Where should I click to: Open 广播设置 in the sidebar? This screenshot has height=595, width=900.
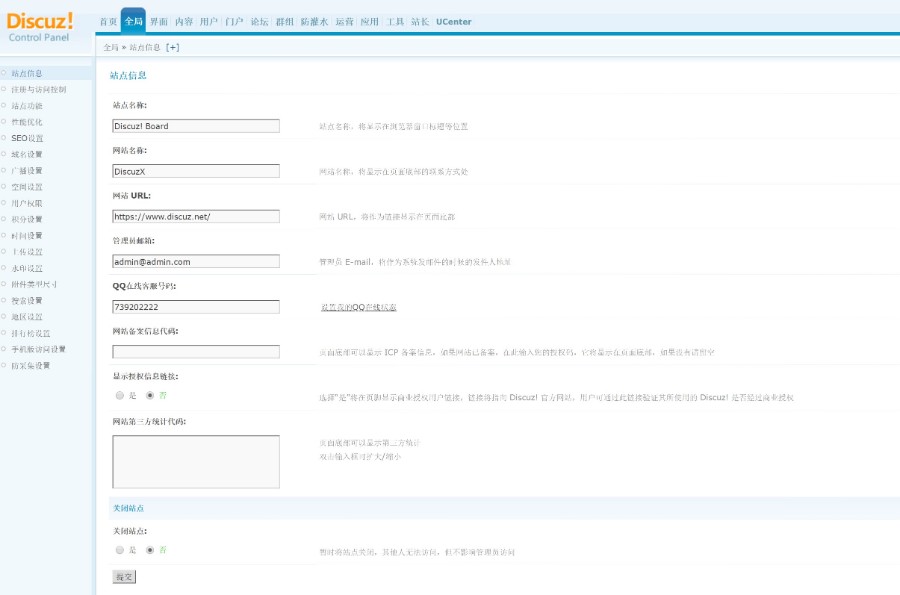tap(27, 170)
